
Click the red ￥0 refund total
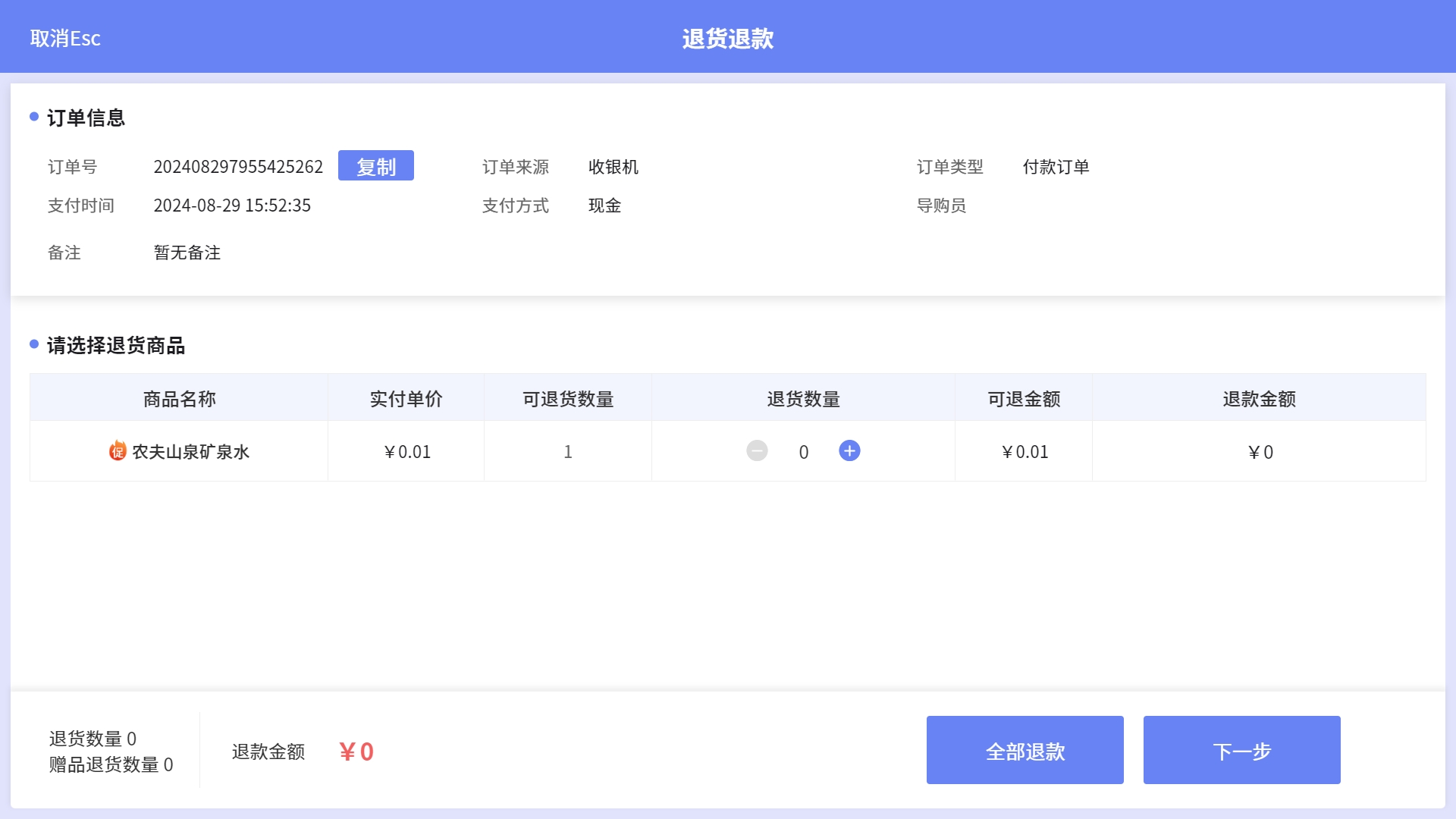[x=356, y=752]
